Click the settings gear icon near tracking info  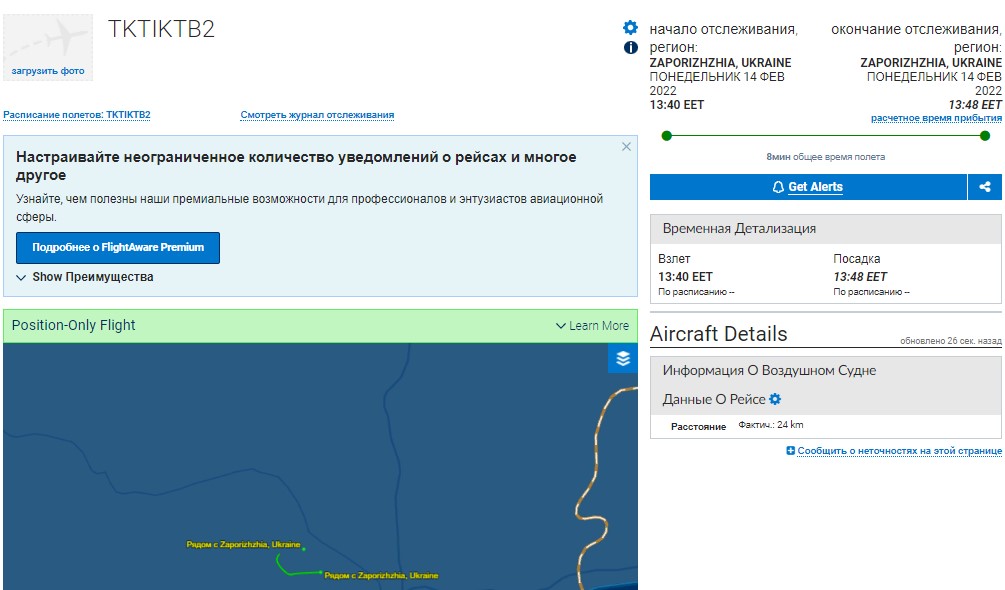[631, 28]
